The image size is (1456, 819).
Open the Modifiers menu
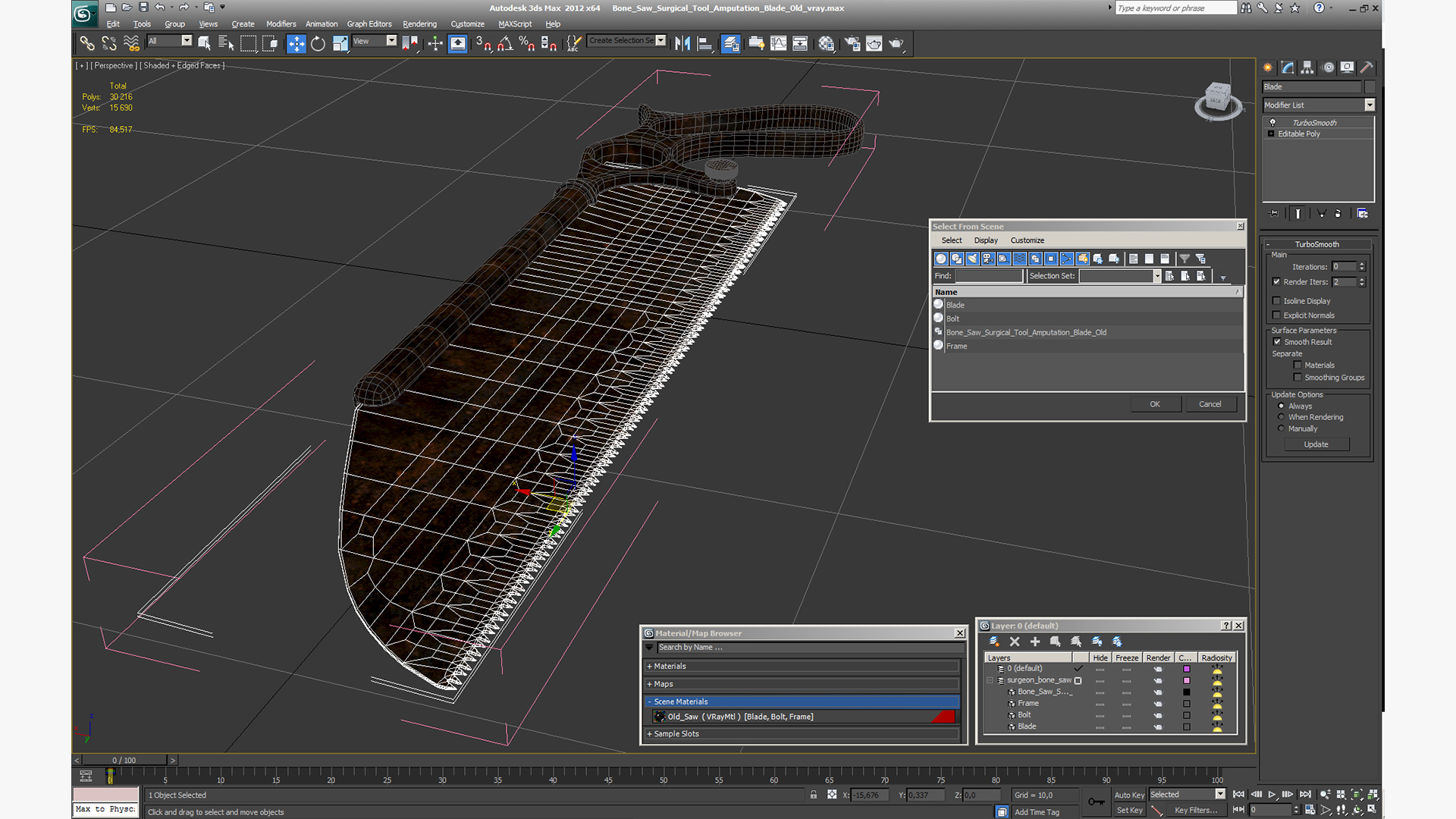click(281, 24)
